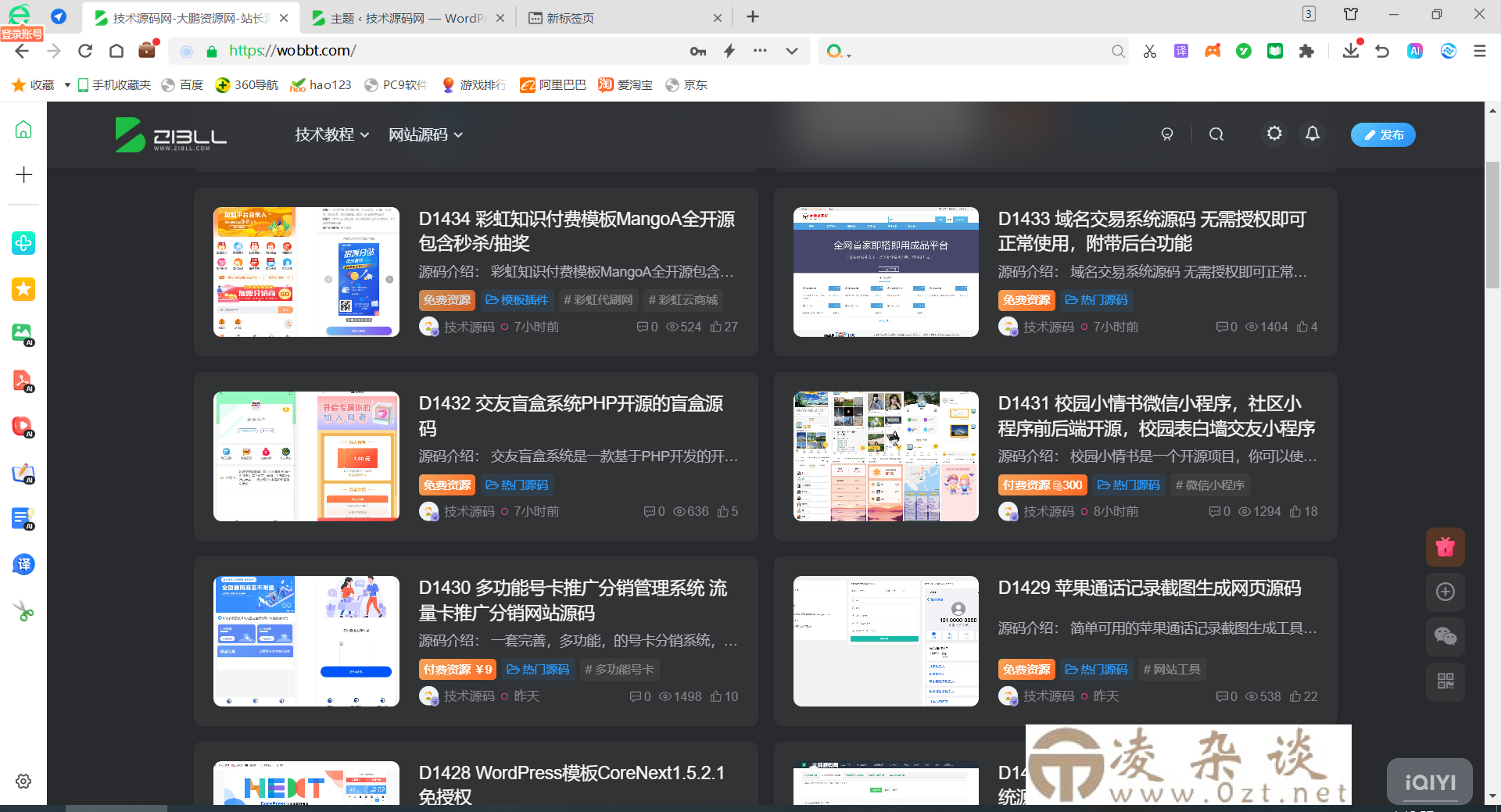1501x812 pixels.
Task: Click the saved password key icon
Action: (698, 51)
